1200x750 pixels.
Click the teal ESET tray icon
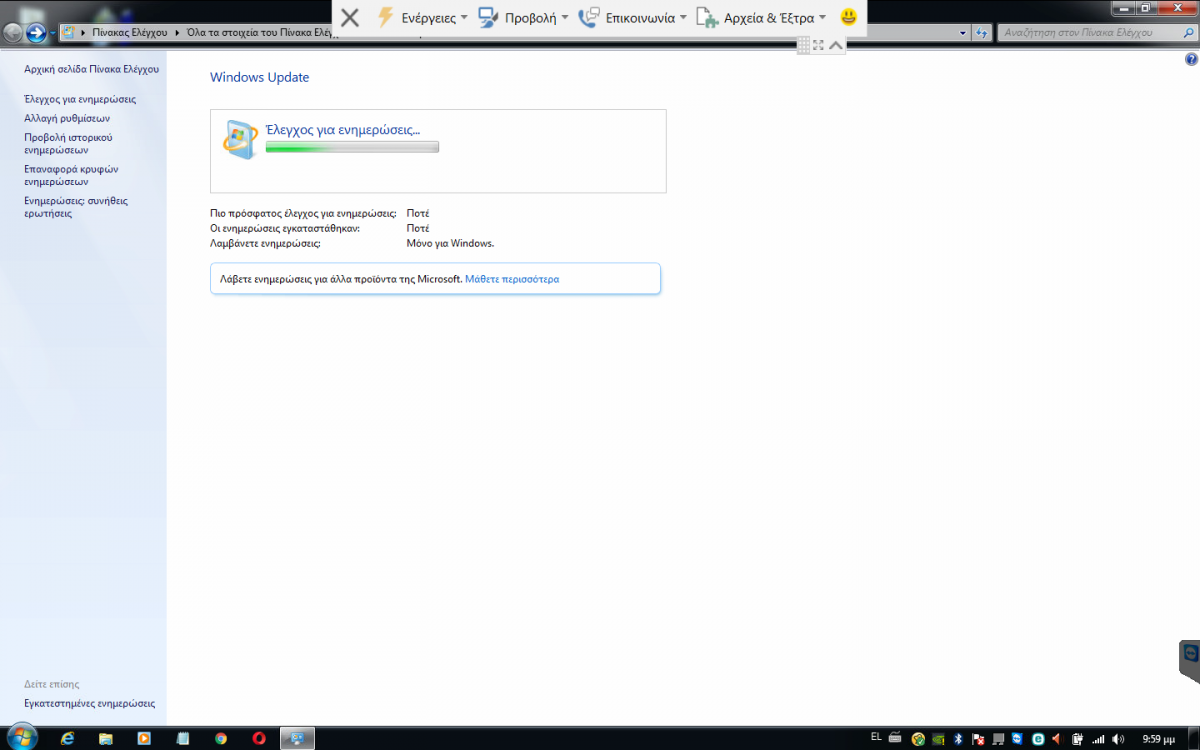[x=1038, y=739]
